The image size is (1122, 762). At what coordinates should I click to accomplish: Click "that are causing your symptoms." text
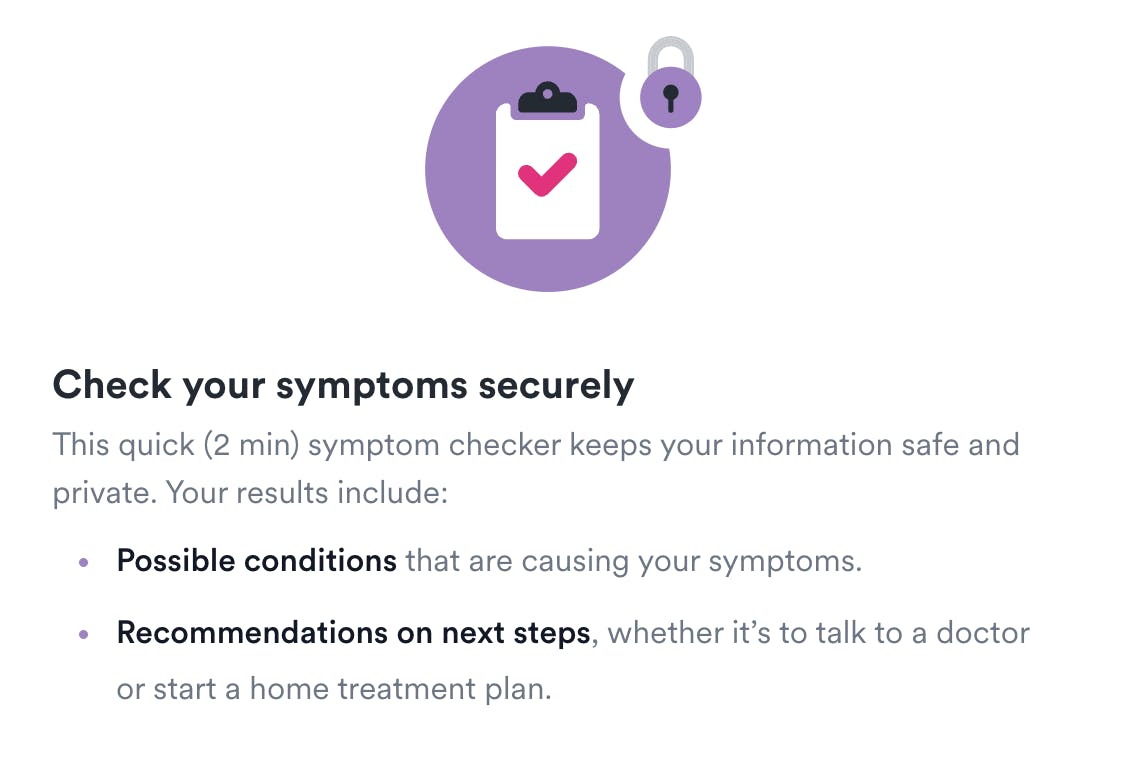pyautogui.click(x=633, y=561)
